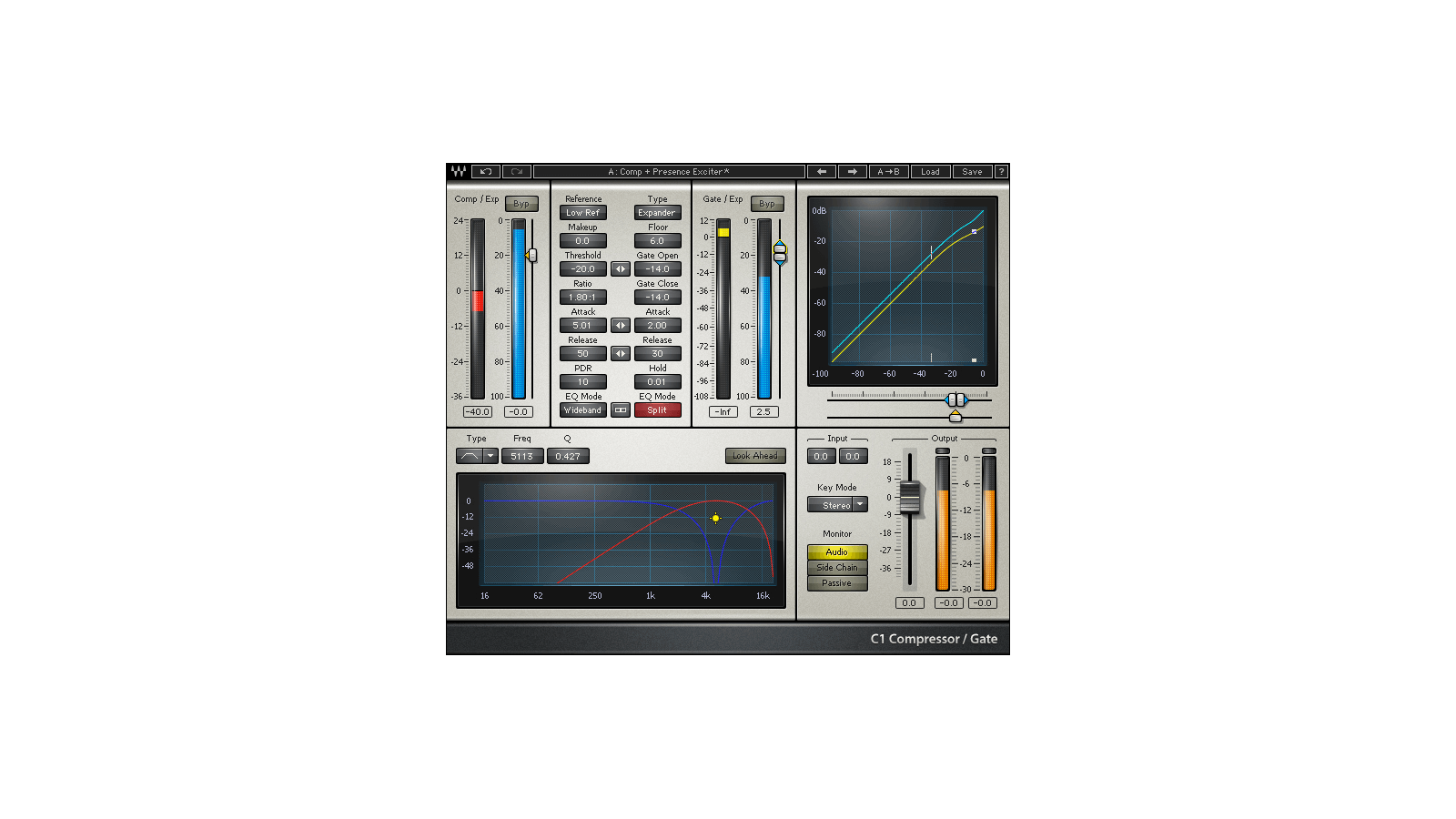Click the Threshold -20.0 field
This screenshot has height=819, width=1456.
(583, 269)
